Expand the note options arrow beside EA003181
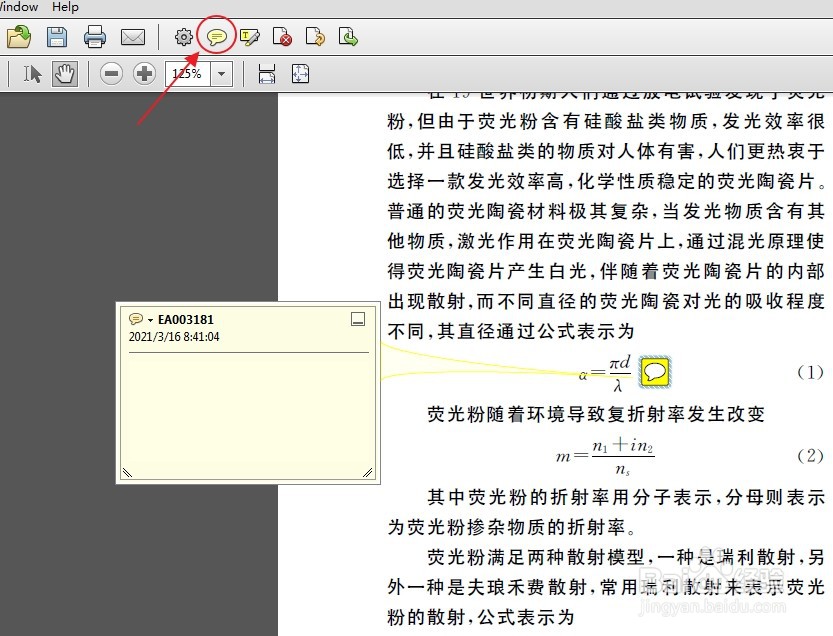 (150, 318)
